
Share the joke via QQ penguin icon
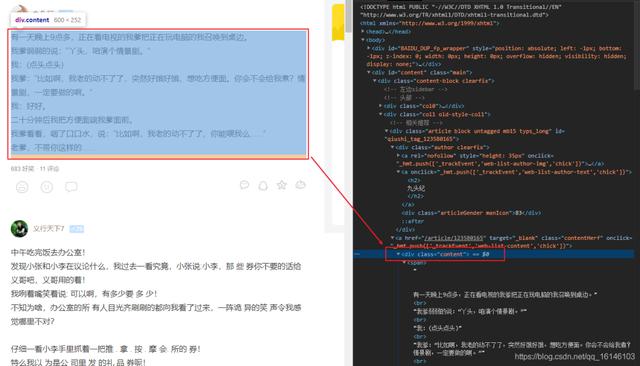coord(263,186)
